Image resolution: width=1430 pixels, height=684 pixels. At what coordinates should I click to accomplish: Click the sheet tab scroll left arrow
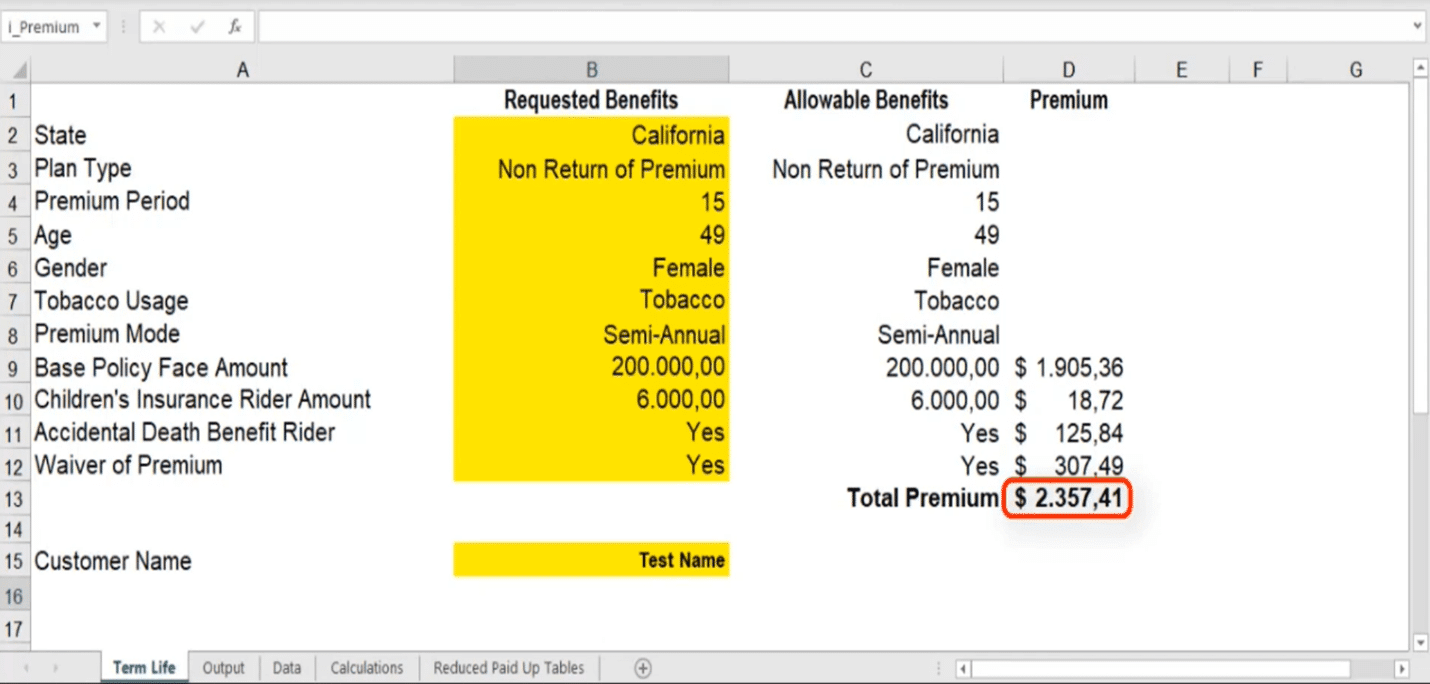click(26, 668)
